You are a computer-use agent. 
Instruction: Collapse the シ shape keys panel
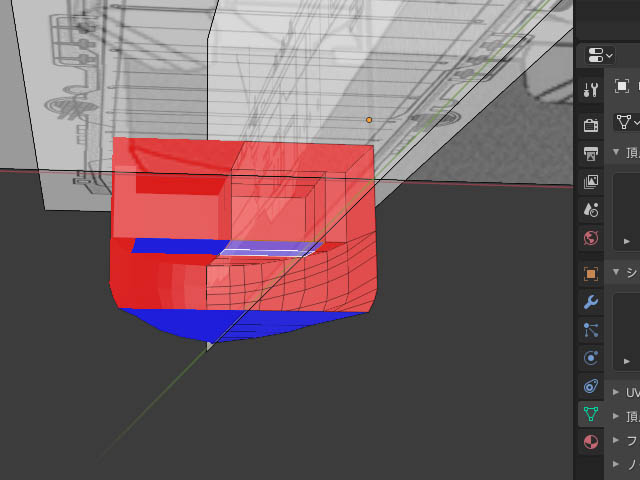[x=616, y=271]
